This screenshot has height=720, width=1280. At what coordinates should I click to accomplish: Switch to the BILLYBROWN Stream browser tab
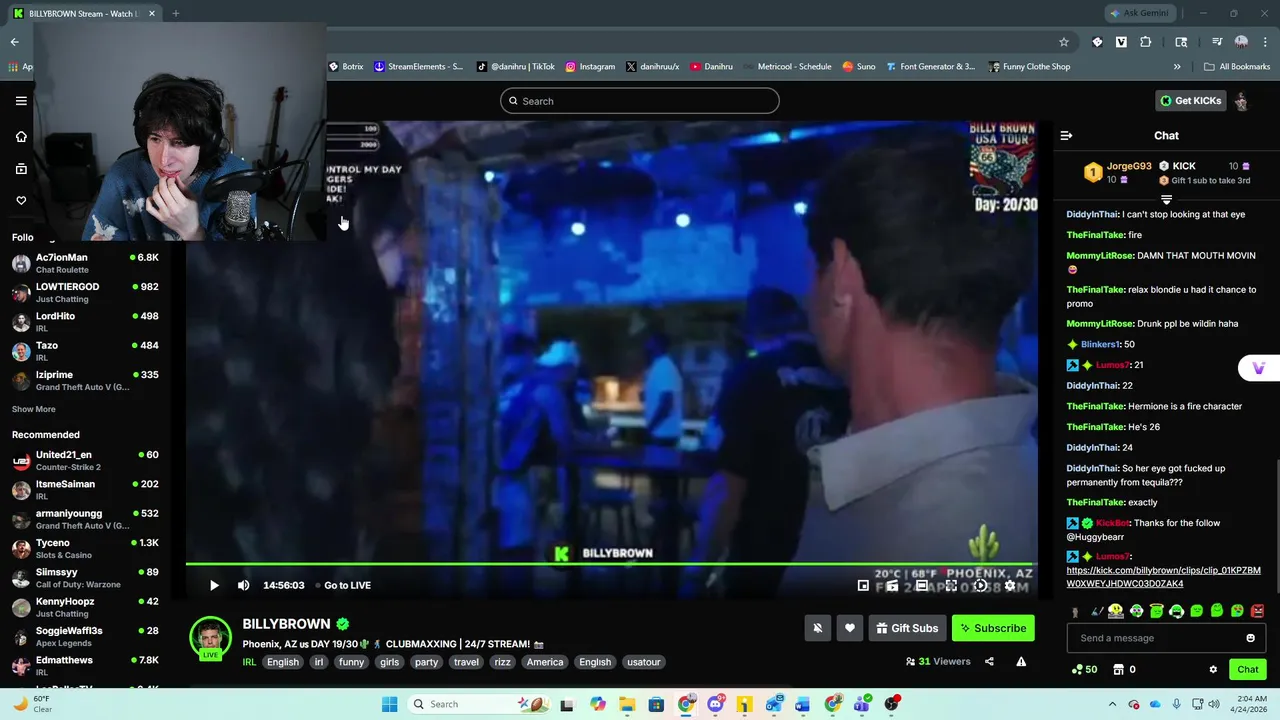(x=82, y=13)
